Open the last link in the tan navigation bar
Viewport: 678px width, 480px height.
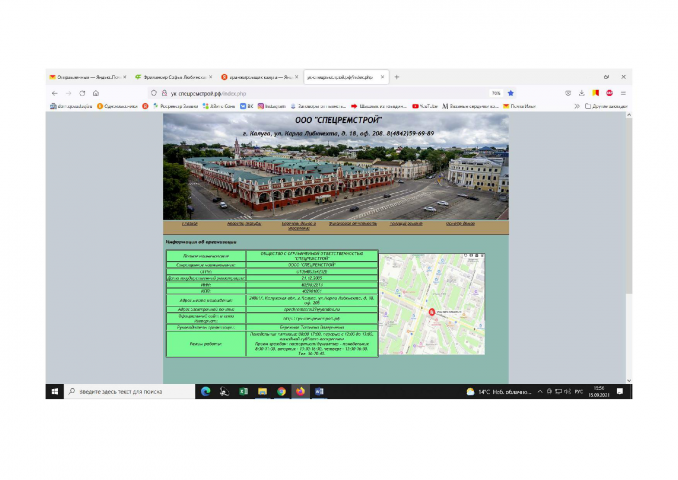pyautogui.click(x=460, y=224)
